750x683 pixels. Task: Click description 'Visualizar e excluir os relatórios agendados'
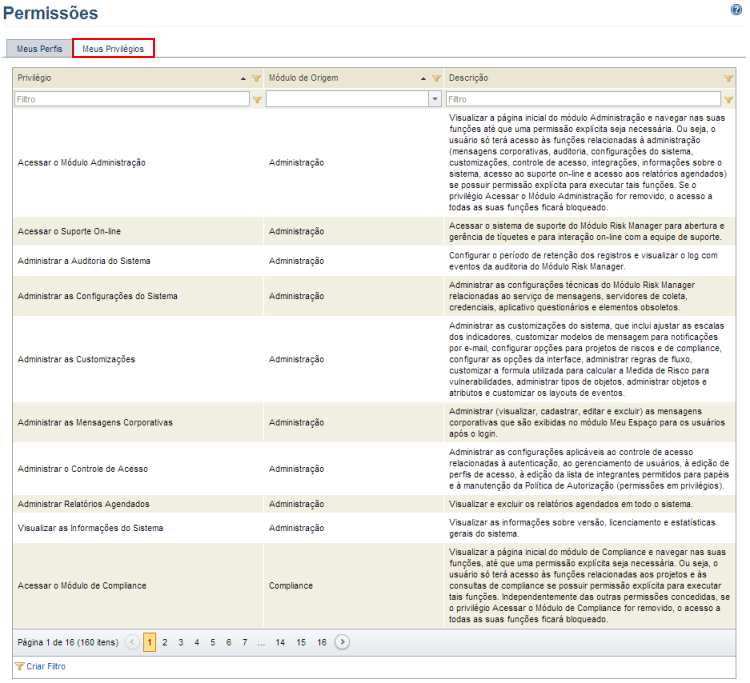tap(570, 504)
